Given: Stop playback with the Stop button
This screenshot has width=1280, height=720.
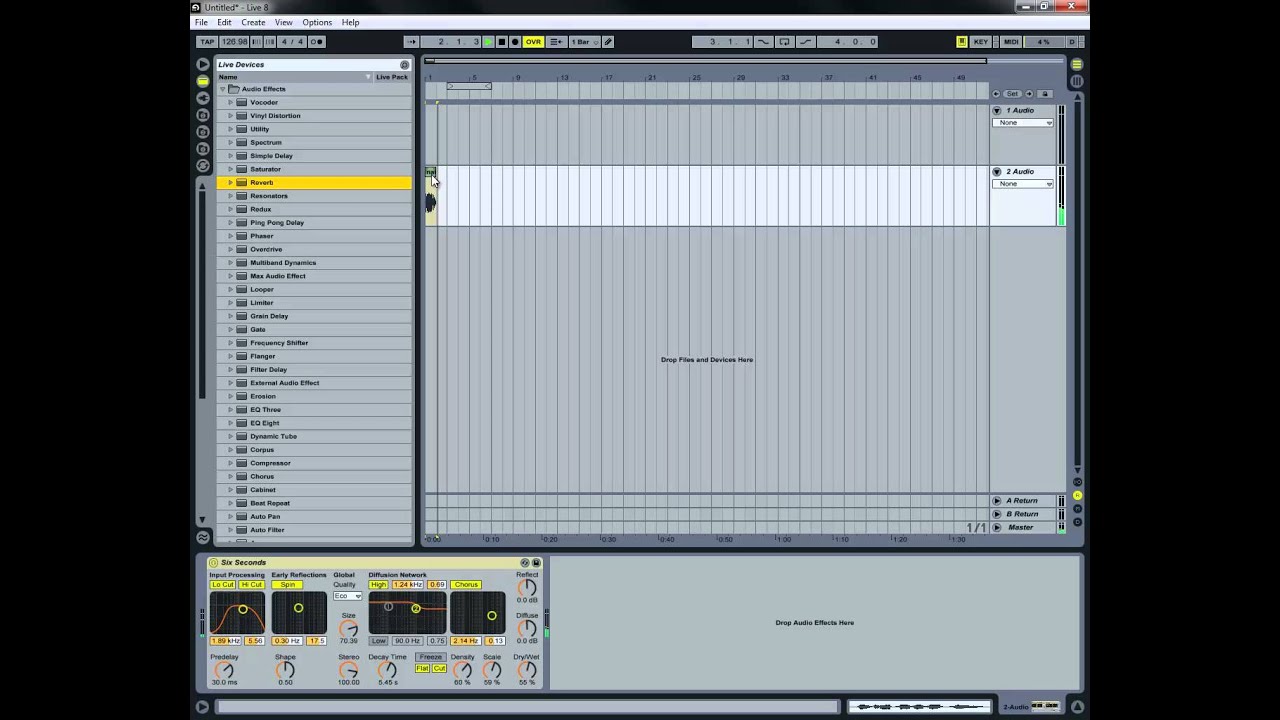Looking at the screenshot, I should (502, 42).
